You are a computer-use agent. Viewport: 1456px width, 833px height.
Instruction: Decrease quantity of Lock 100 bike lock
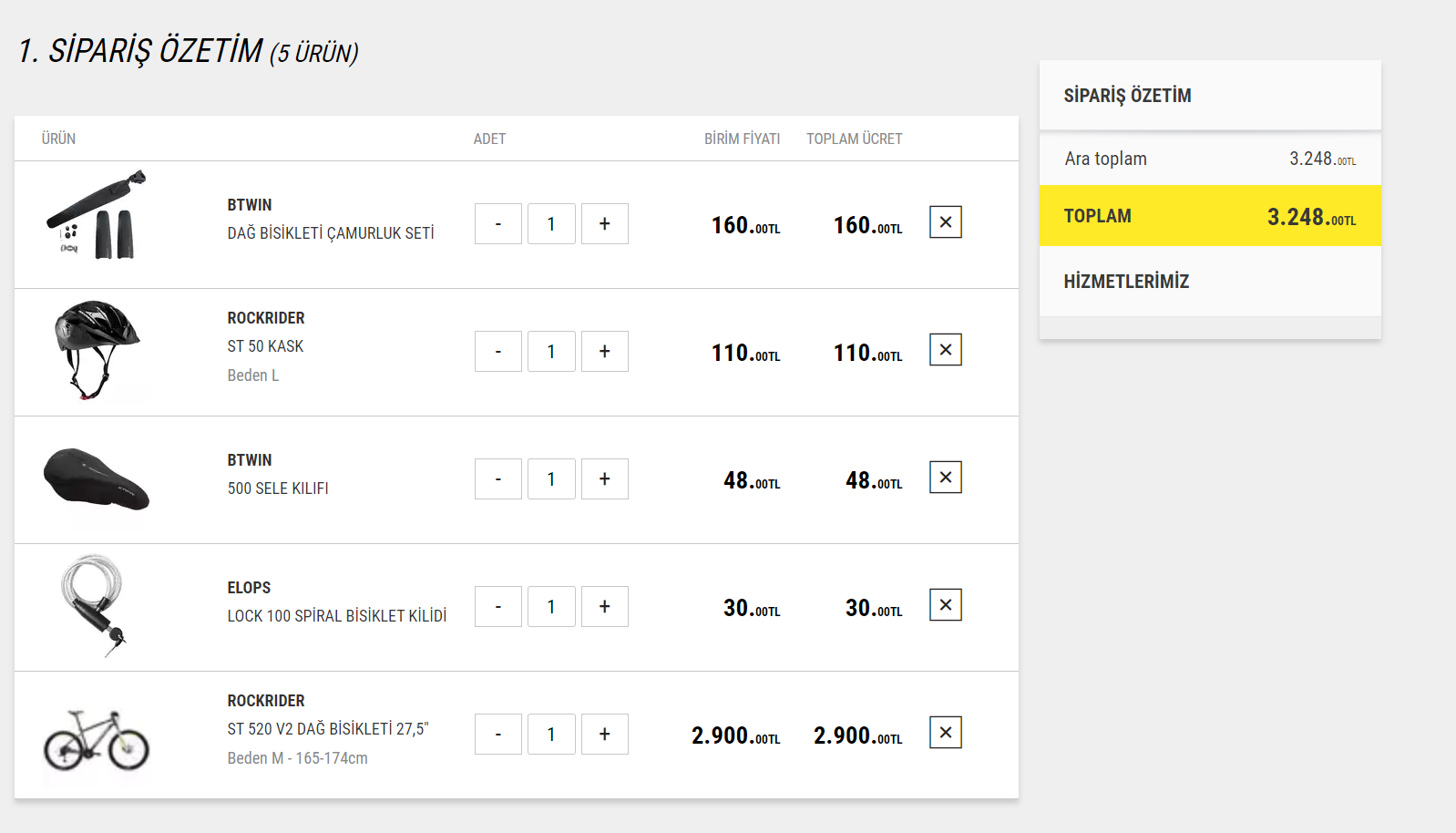[x=497, y=607]
